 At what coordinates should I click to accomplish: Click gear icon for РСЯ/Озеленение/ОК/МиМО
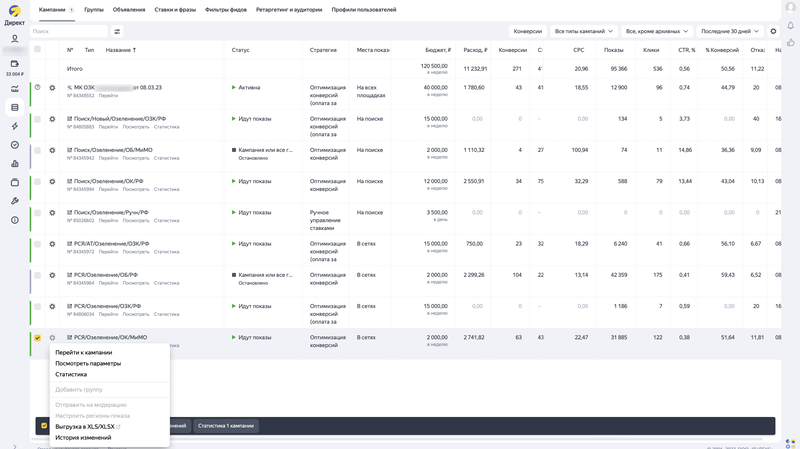[x=52, y=338]
